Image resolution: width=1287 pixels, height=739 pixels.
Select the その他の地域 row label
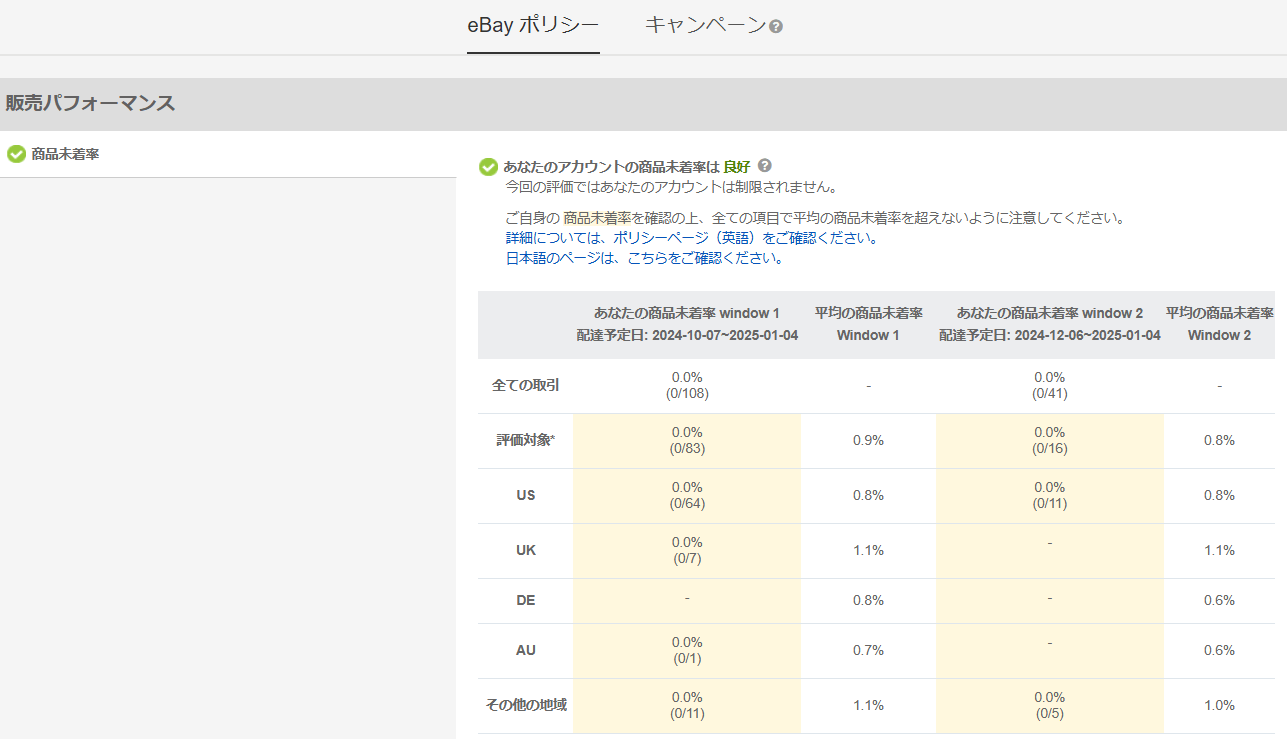tap(525, 705)
